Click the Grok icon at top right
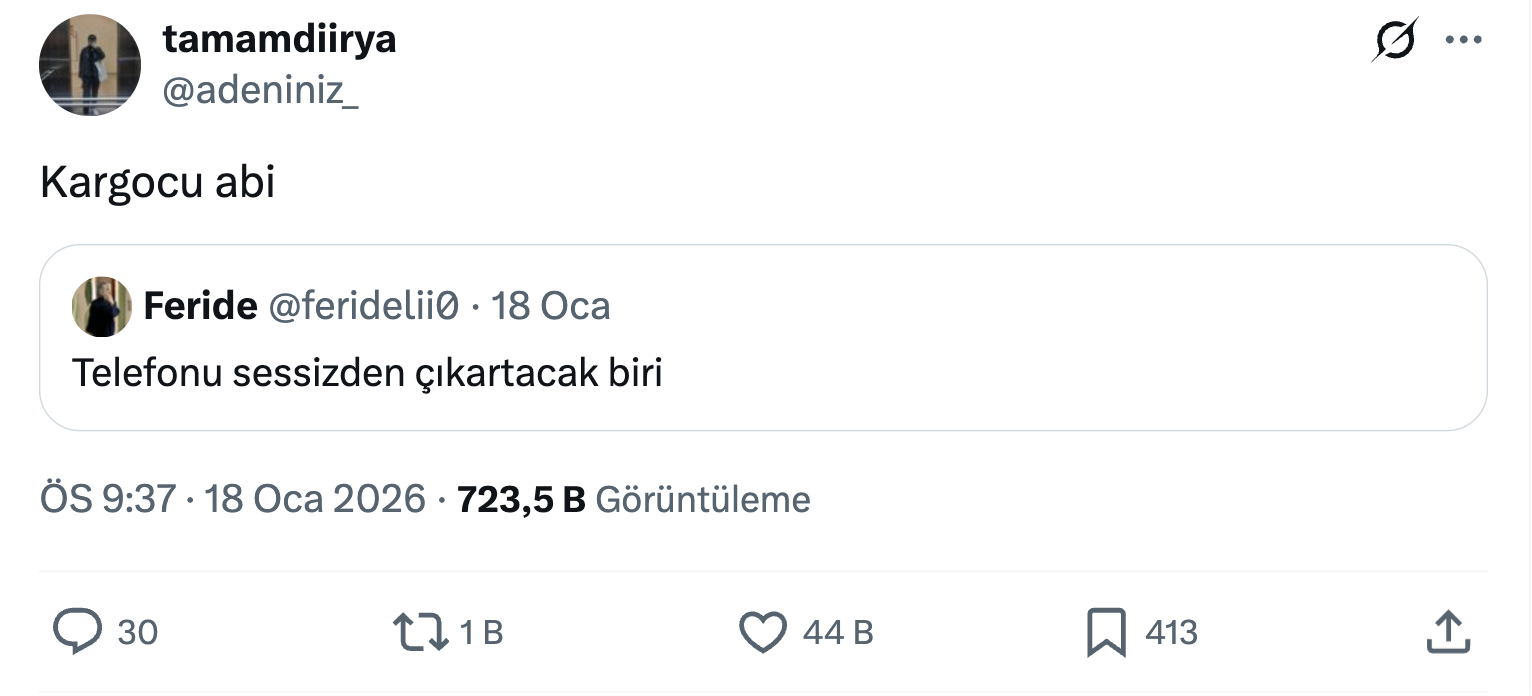 (1395, 39)
